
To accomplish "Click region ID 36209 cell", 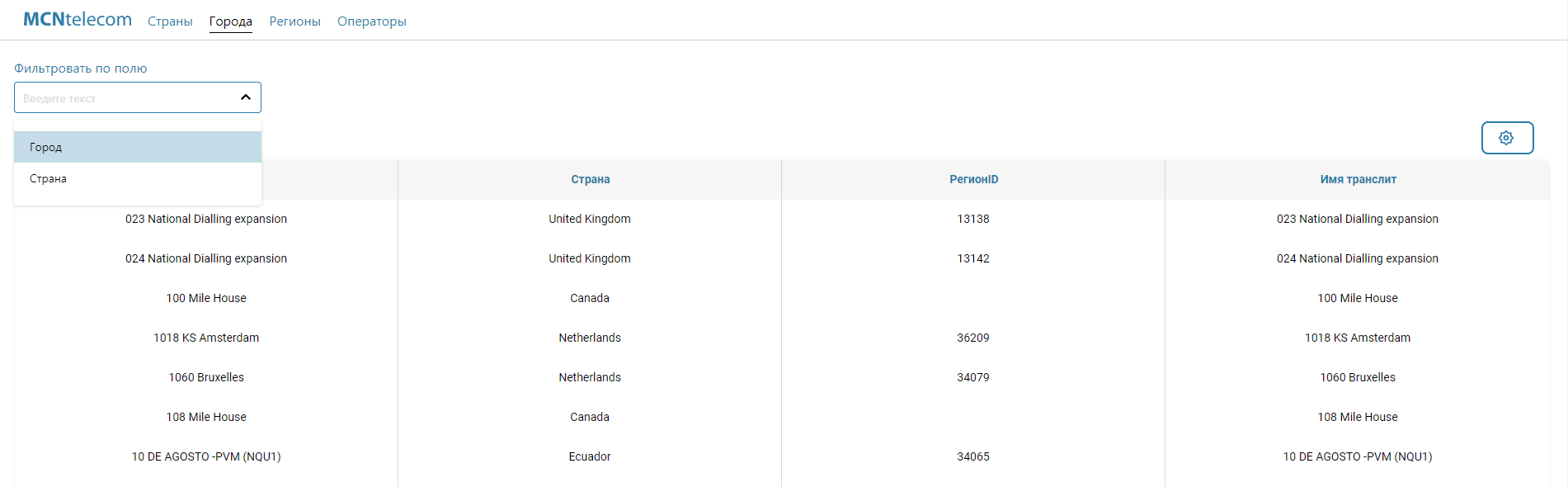I will coord(973,338).
